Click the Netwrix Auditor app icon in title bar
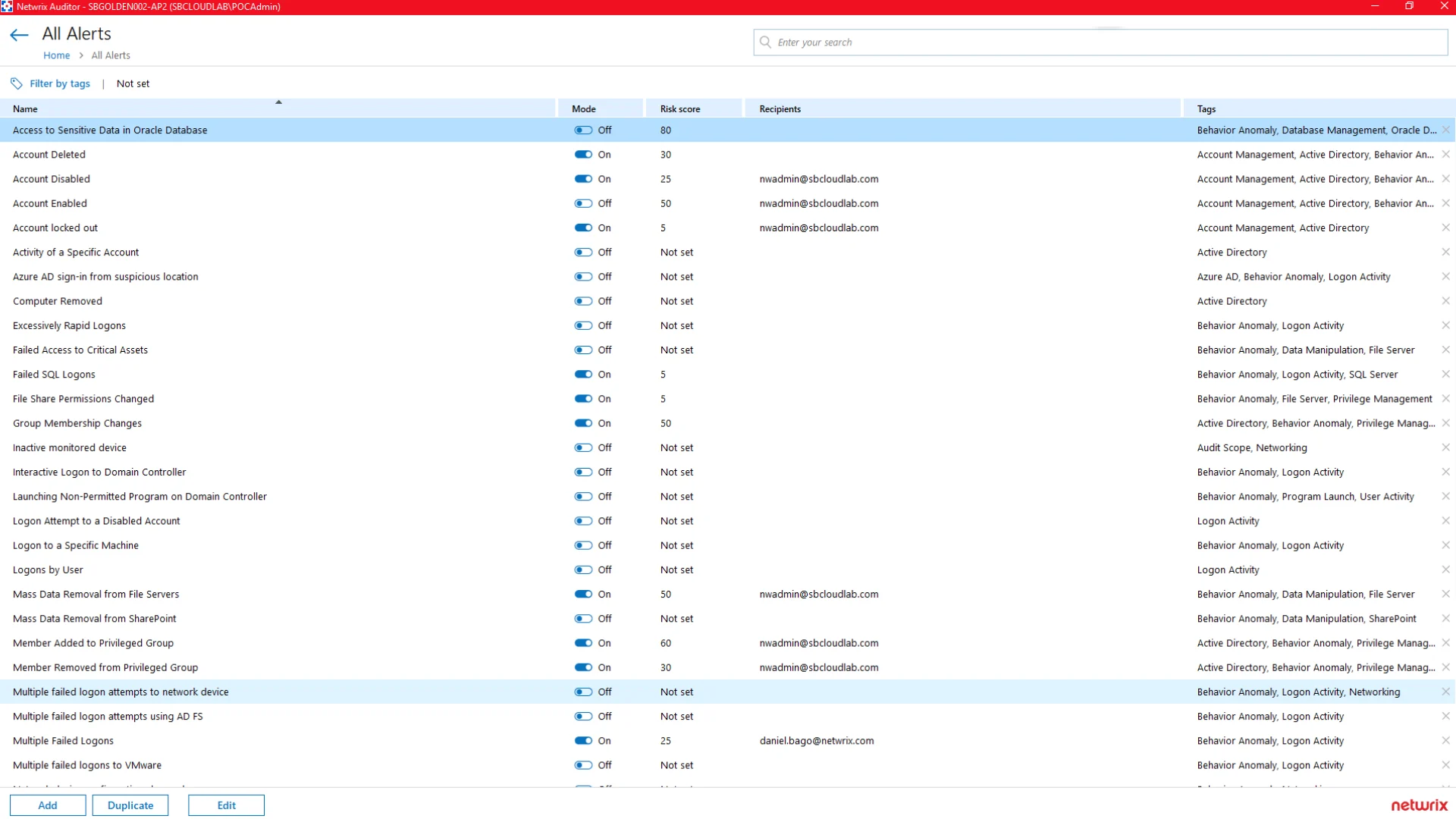The height and width of the screenshot is (819, 1456). coord(7,7)
